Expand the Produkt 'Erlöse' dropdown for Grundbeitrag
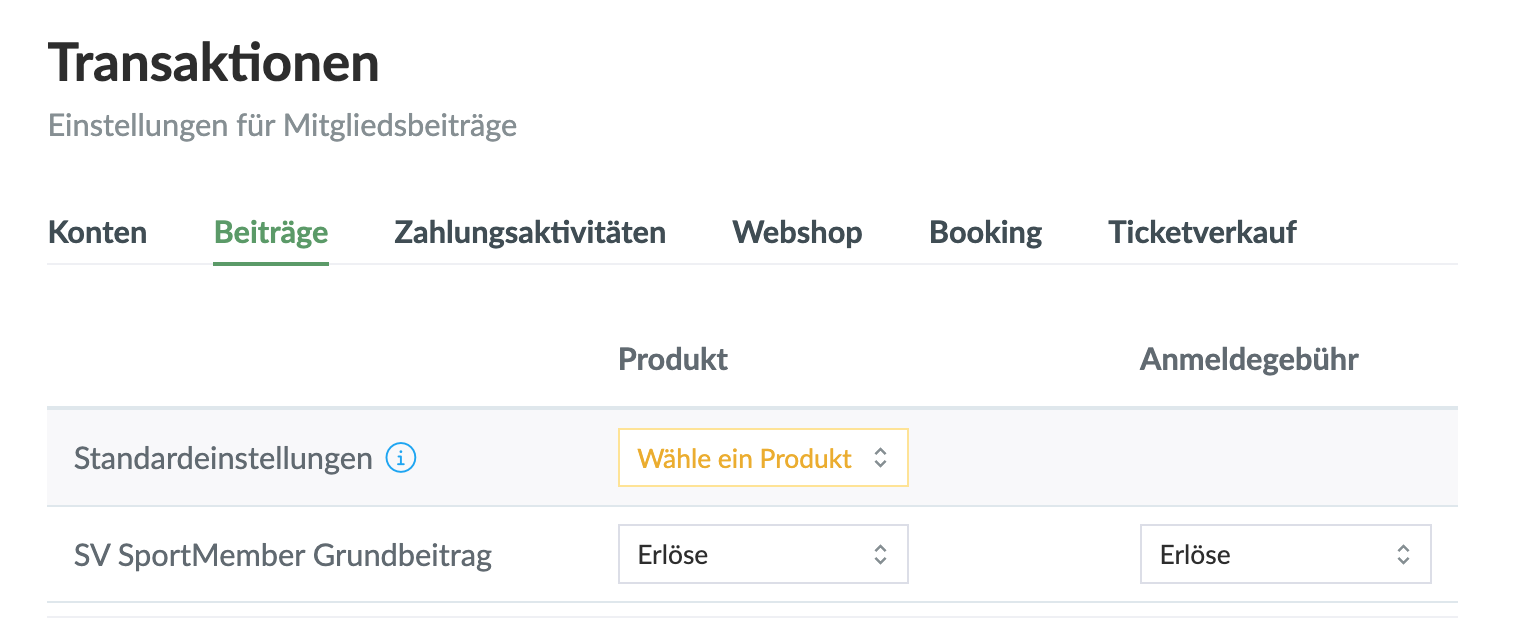The width and height of the screenshot is (1522, 630). [x=762, y=554]
